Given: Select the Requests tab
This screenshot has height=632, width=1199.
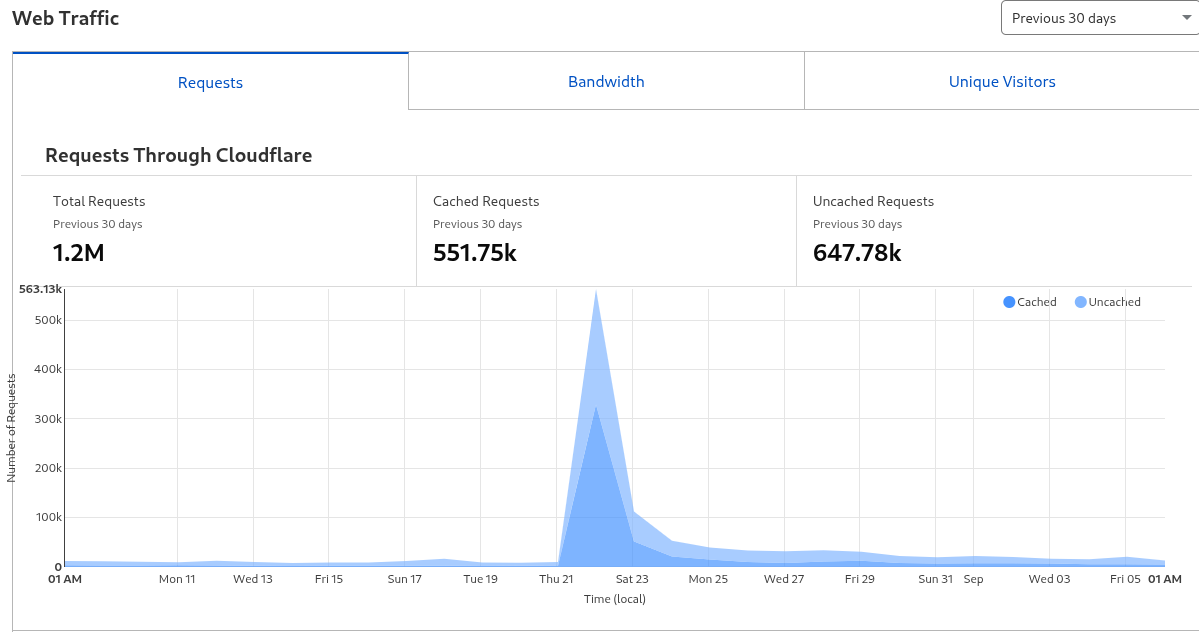Looking at the screenshot, I should point(210,83).
